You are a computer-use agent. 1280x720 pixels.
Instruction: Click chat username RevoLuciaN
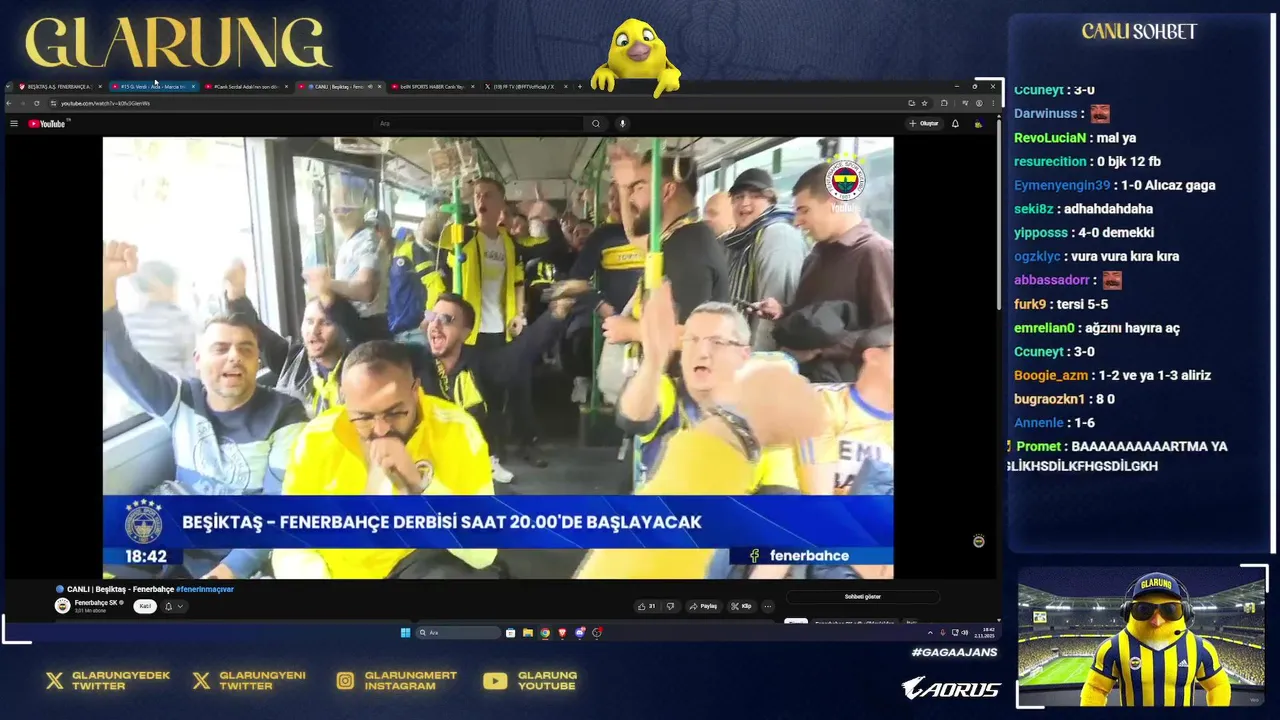pos(1050,138)
